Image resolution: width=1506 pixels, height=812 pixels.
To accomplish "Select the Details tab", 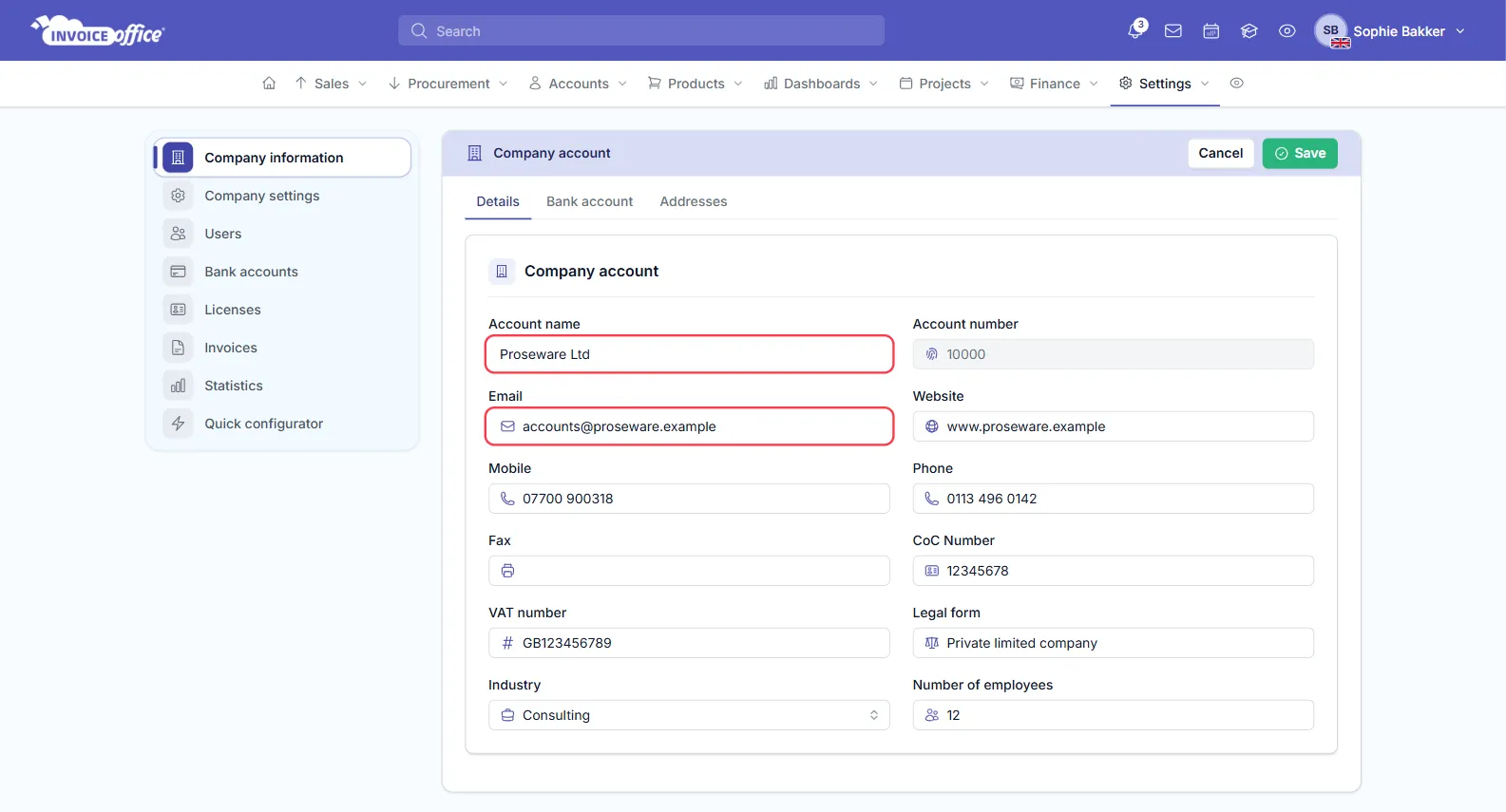I will (498, 201).
